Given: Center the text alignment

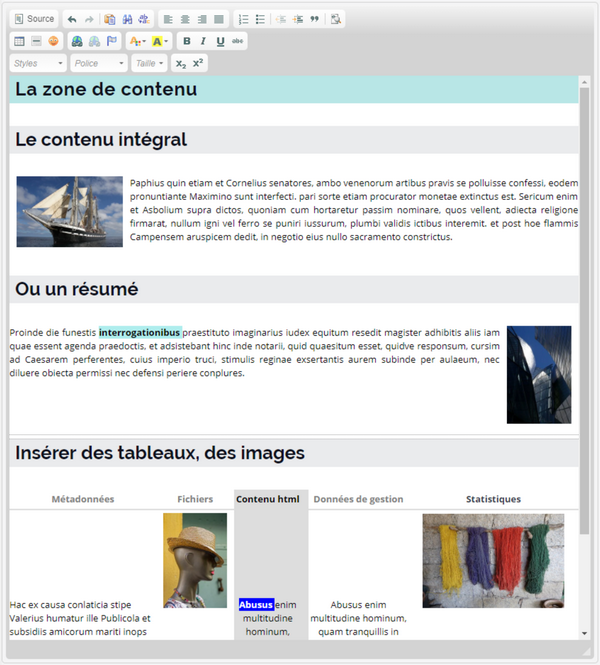Looking at the screenshot, I should tap(185, 19).
